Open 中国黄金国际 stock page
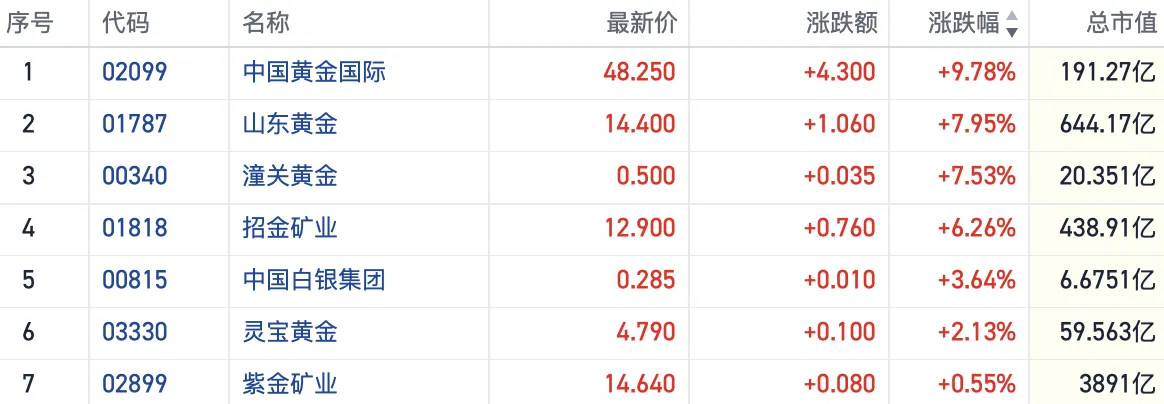 [314, 72]
